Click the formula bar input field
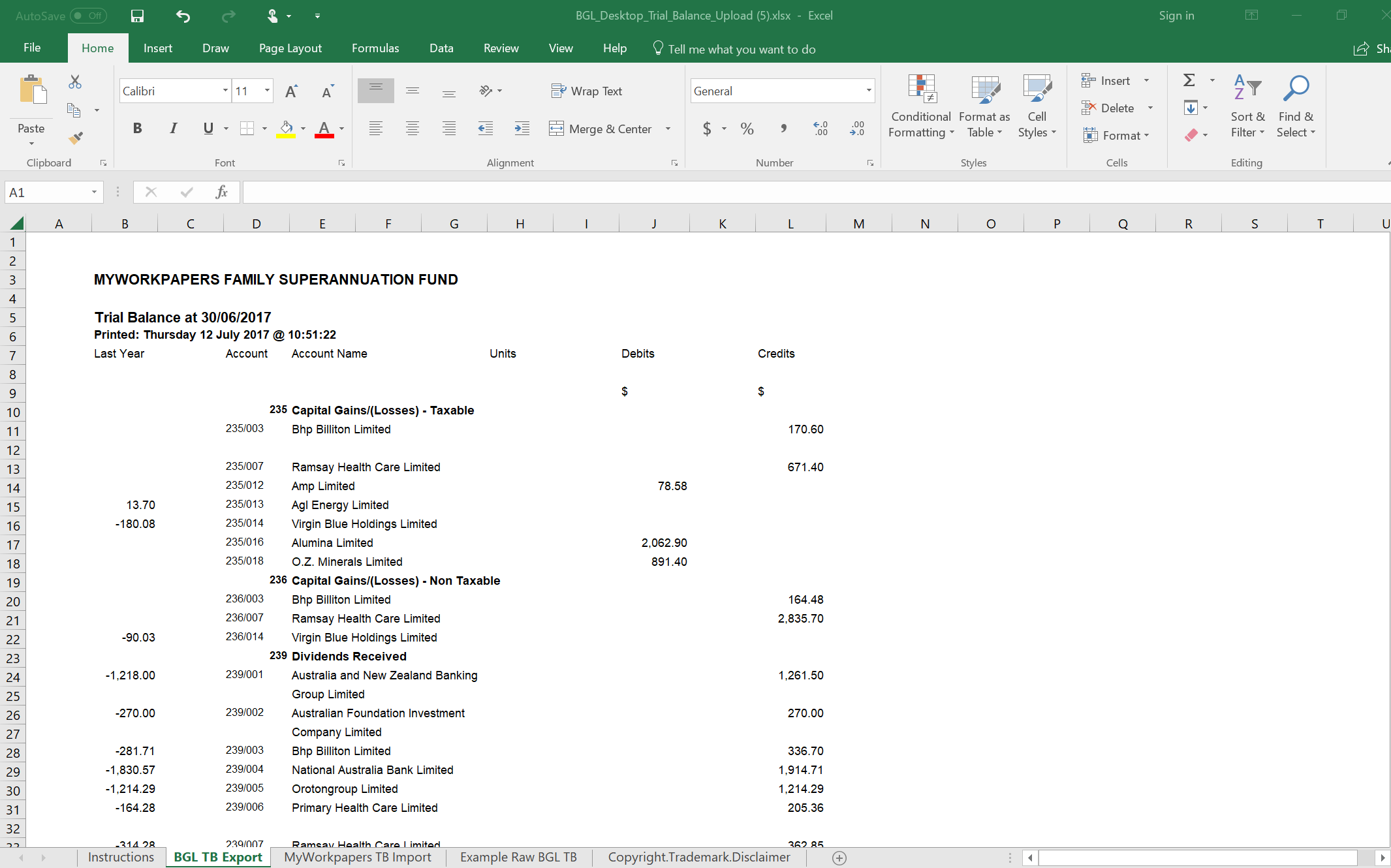Screen dimensions: 1391x868 pyautogui.click(x=816, y=192)
